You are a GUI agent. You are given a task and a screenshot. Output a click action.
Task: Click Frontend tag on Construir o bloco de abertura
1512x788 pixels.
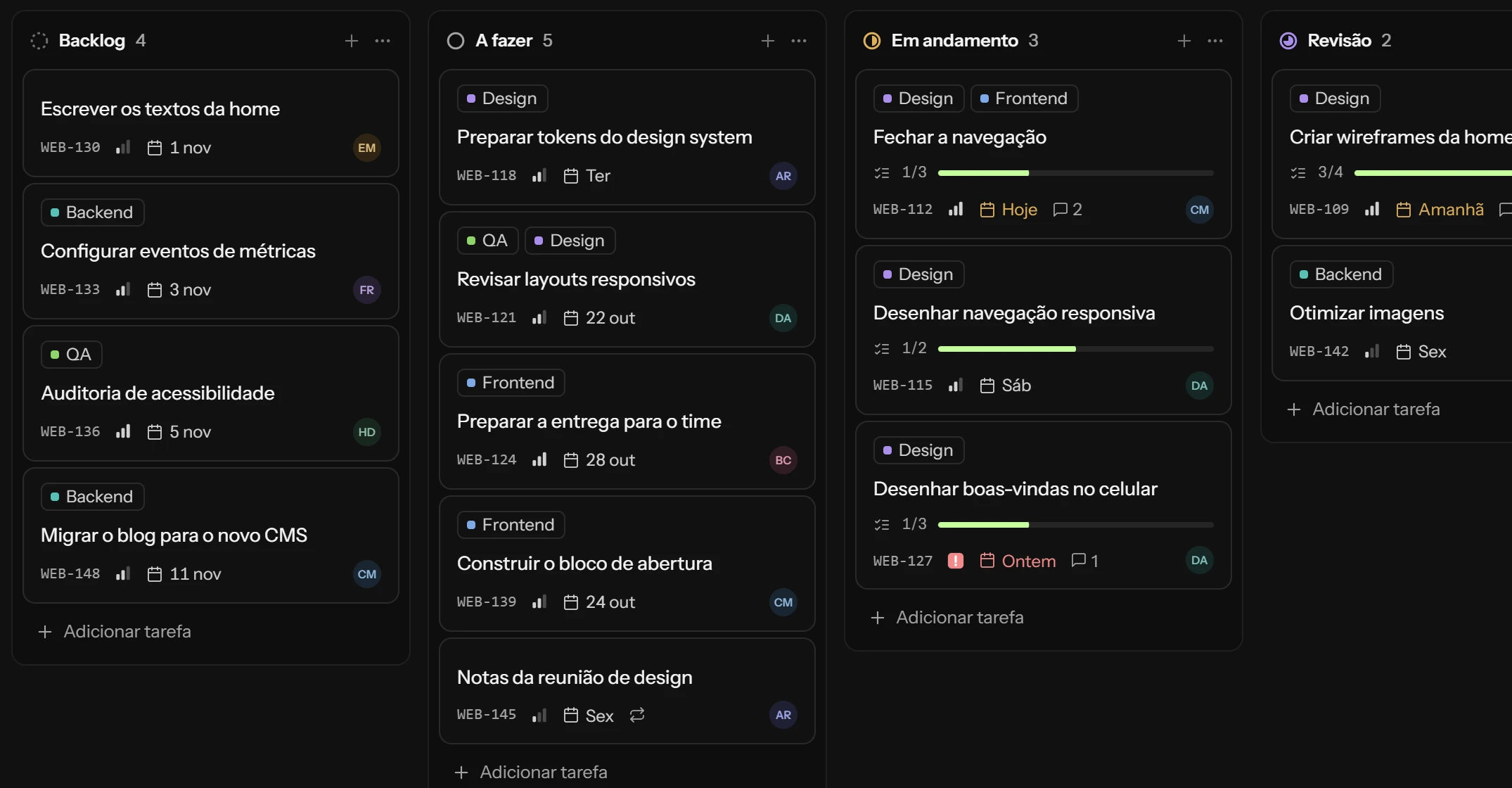(x=511, y=525)
